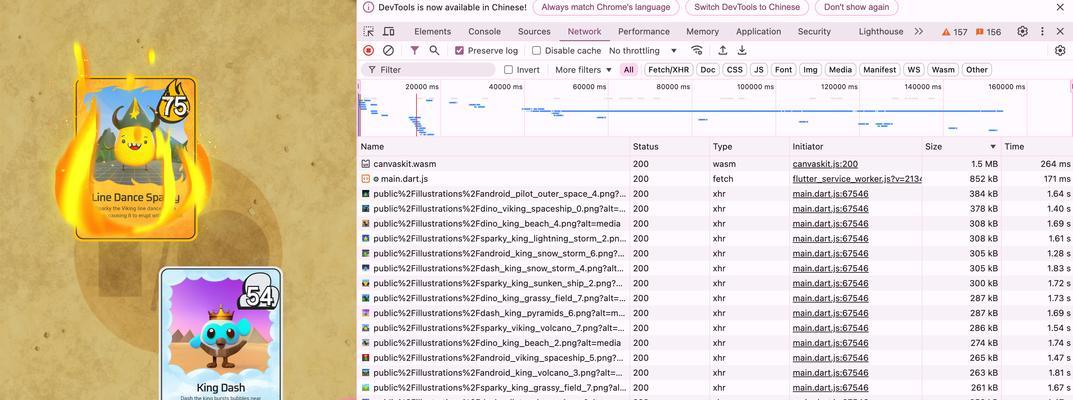Screen dimensions: 1073x400
Task: Select the All request type filter
Action: 629,70
